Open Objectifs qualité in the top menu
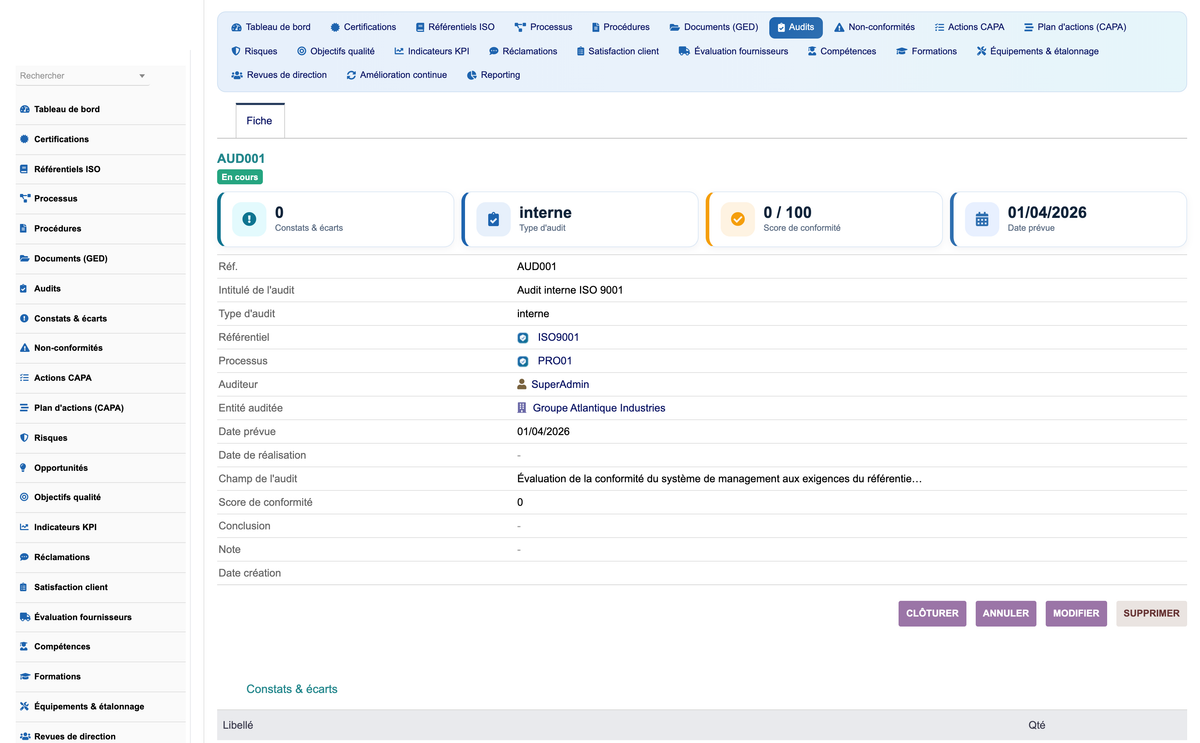This screenshot has height=743, width=1200. point(336,51)
